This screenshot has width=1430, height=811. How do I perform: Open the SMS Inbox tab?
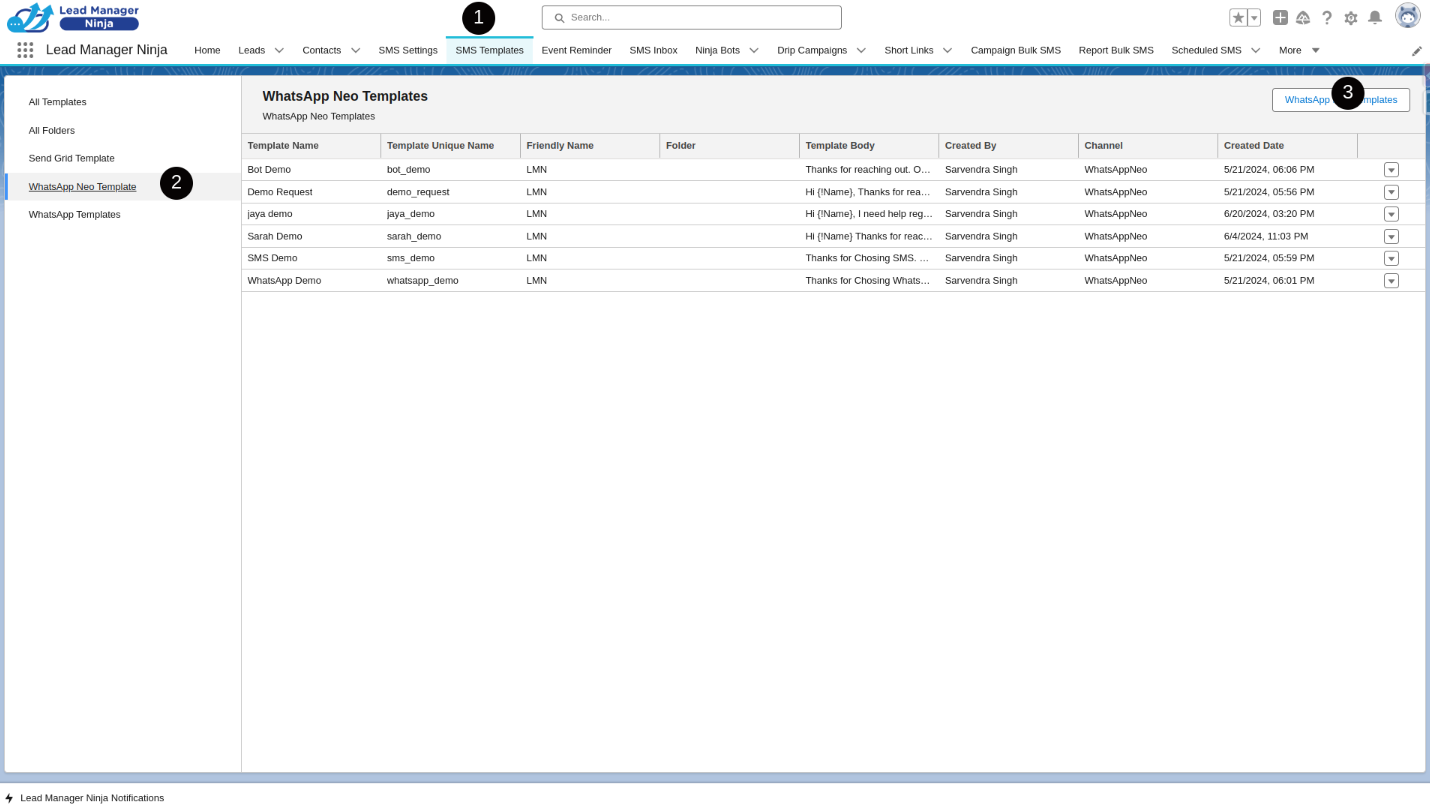653,50
